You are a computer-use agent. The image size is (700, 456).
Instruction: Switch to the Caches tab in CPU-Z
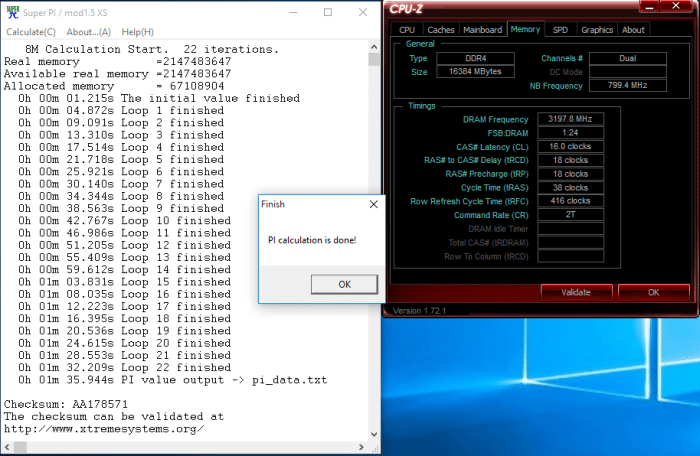tap(441, 30)
